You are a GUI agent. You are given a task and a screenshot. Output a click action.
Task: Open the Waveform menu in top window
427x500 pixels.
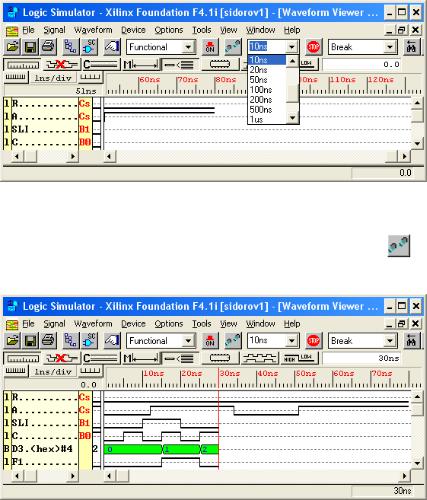pos(93,30)
